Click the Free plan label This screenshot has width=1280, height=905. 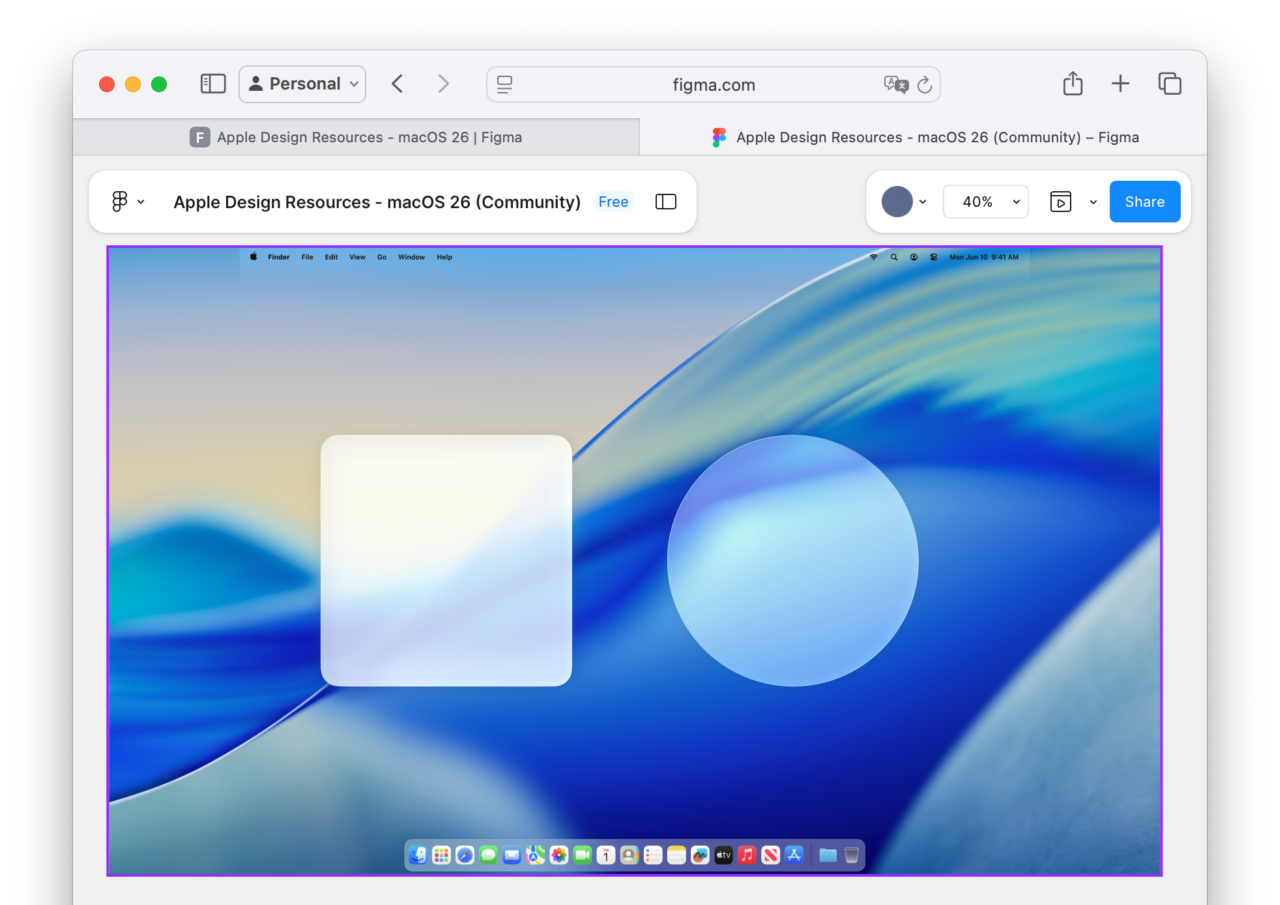point(613,201)
